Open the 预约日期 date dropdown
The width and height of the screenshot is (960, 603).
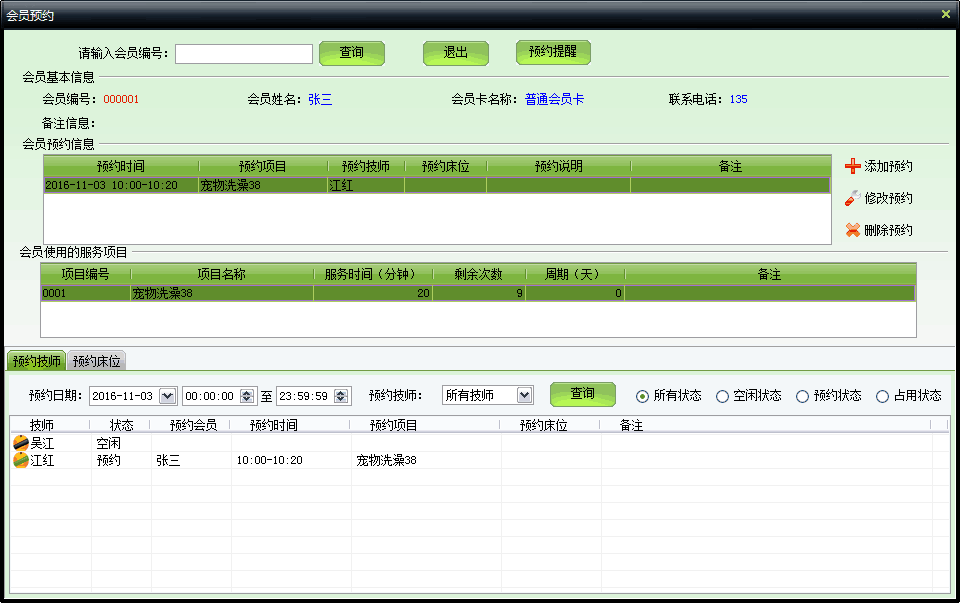click(x=167, y=396)
